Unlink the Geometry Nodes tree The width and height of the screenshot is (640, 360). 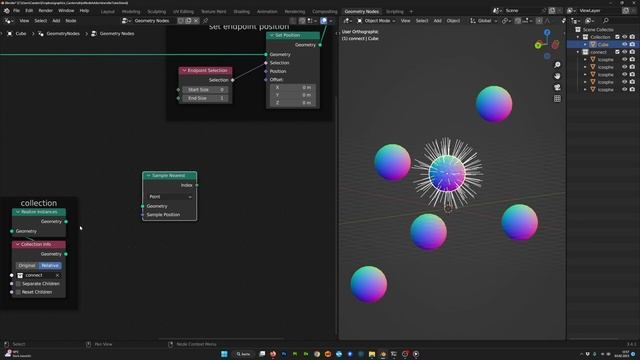196,21
